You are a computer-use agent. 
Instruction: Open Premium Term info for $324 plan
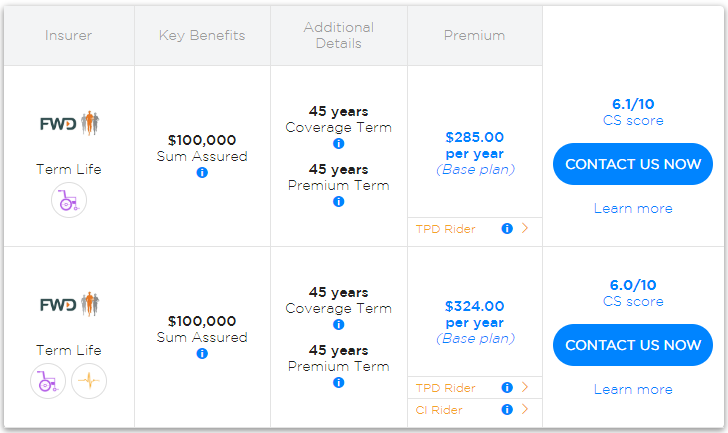pyautogui.click(x=338, y=383)
